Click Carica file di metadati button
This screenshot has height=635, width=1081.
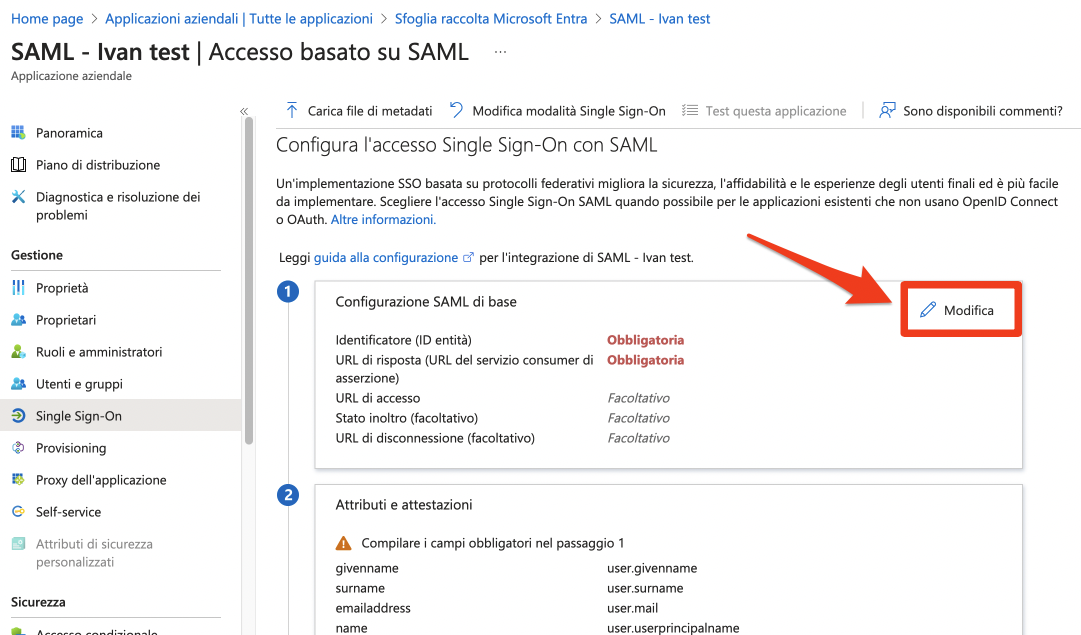click(358, 110)
